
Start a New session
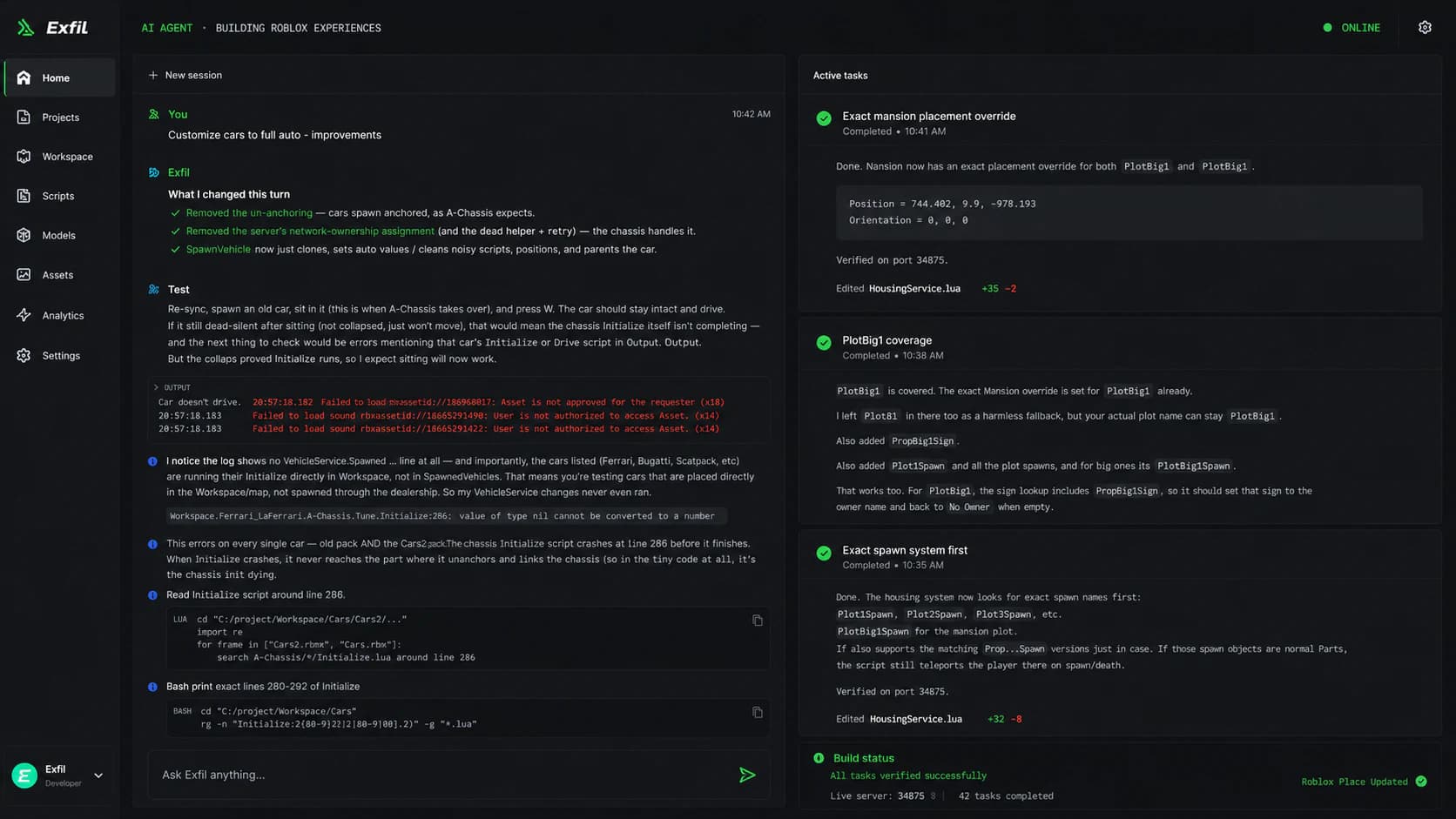point(185,76)
